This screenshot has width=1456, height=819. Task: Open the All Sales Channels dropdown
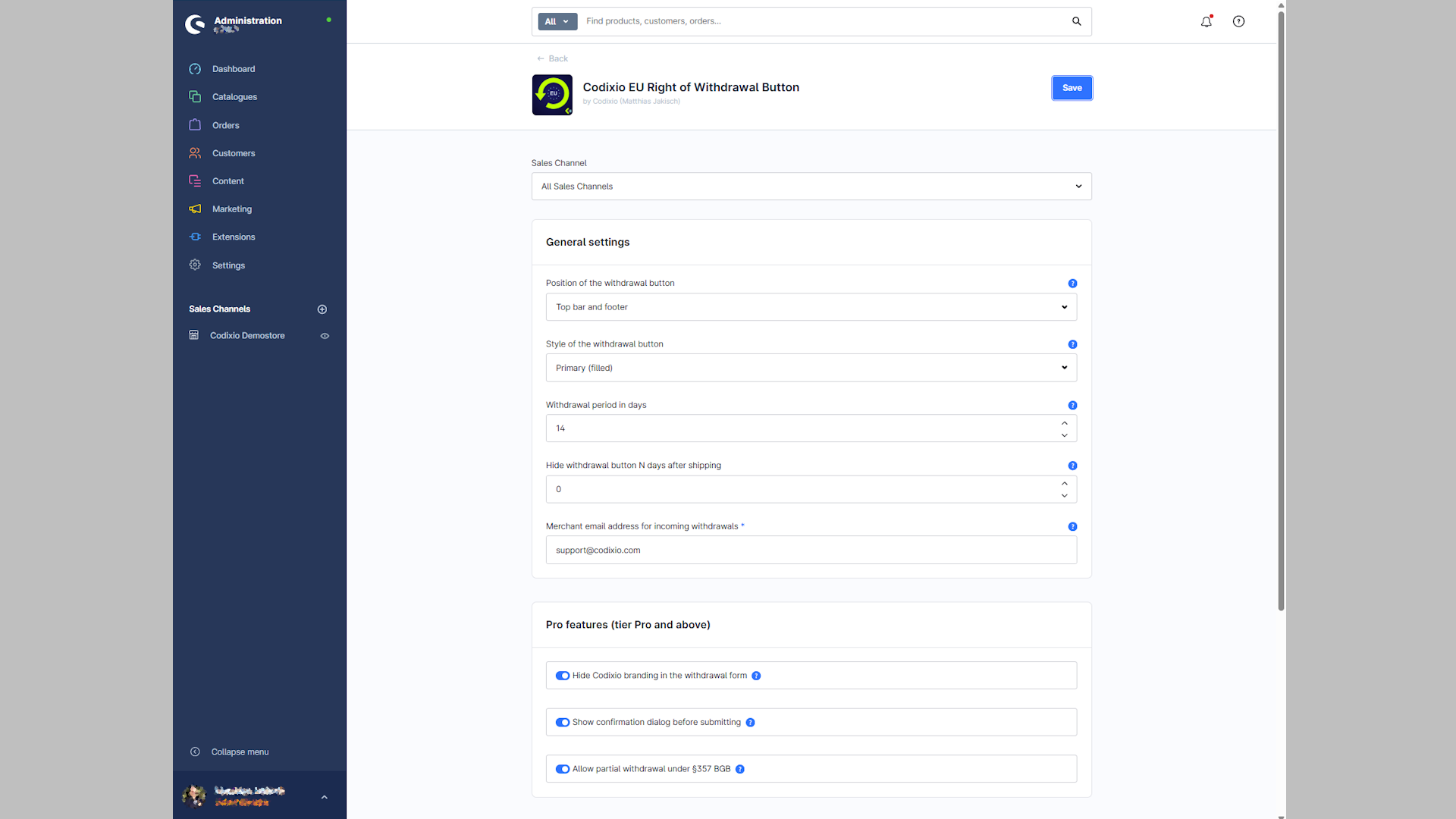811,187
